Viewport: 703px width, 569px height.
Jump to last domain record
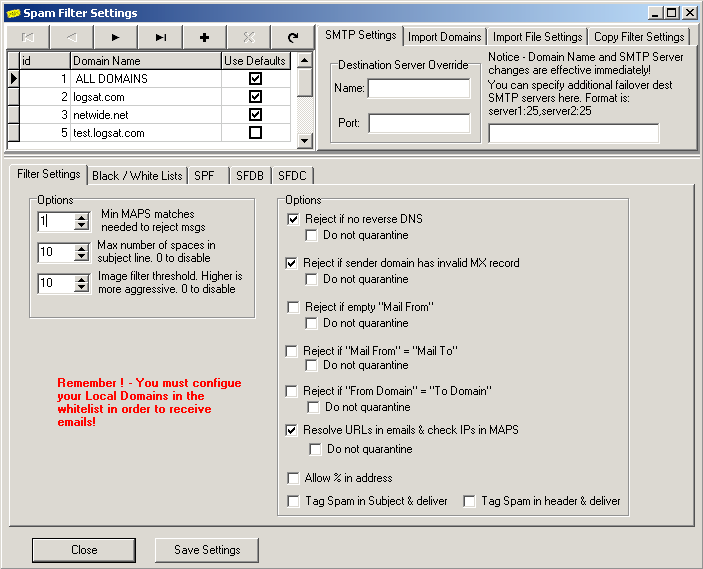point(160,37)
